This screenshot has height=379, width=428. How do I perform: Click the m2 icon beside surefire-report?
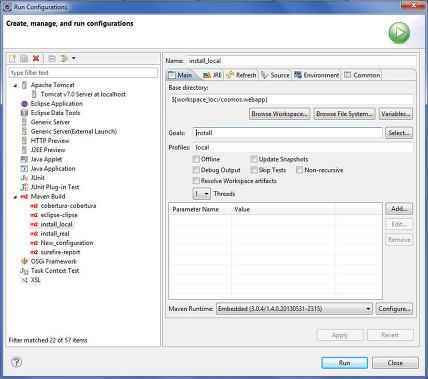(34, 252)
